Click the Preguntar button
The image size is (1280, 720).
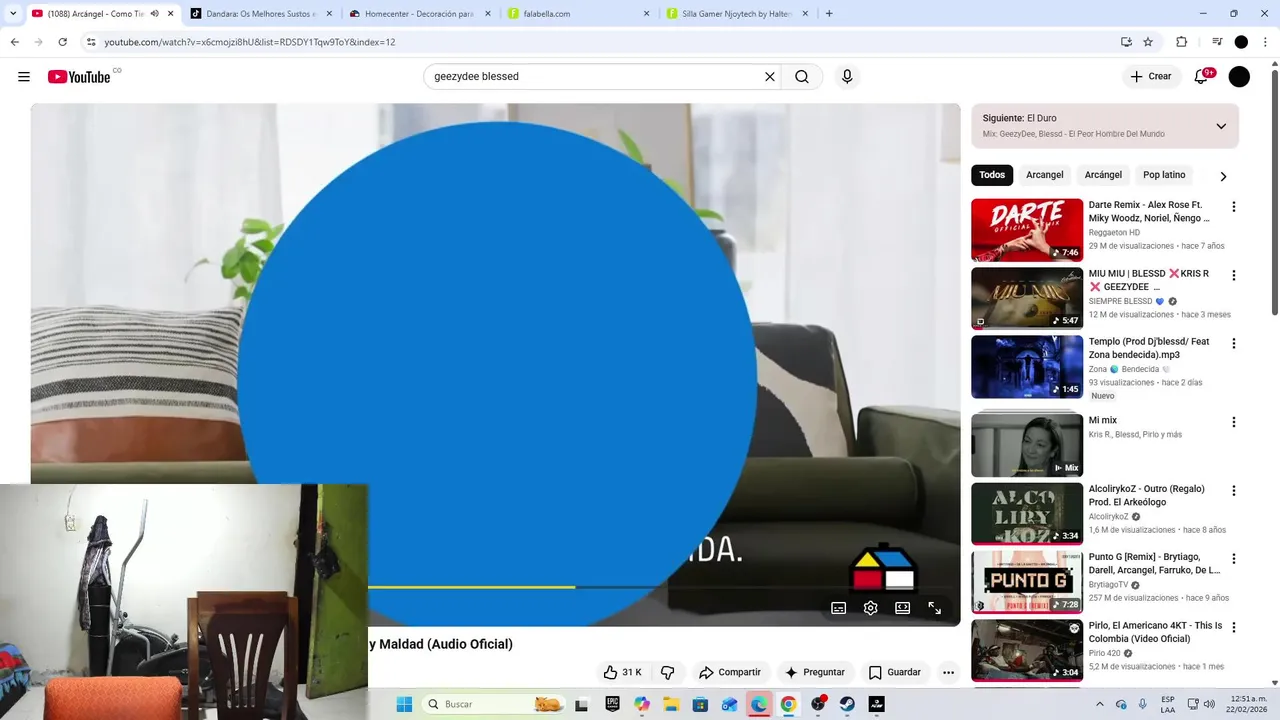(815, 672)
